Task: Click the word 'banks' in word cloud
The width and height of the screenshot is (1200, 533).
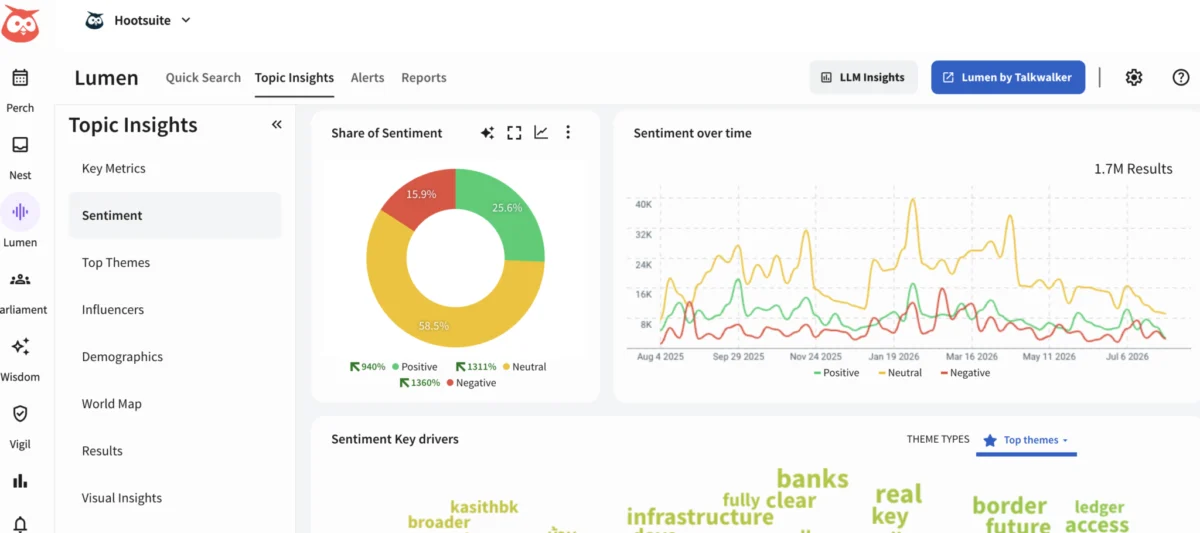Action: click(812, 479)
